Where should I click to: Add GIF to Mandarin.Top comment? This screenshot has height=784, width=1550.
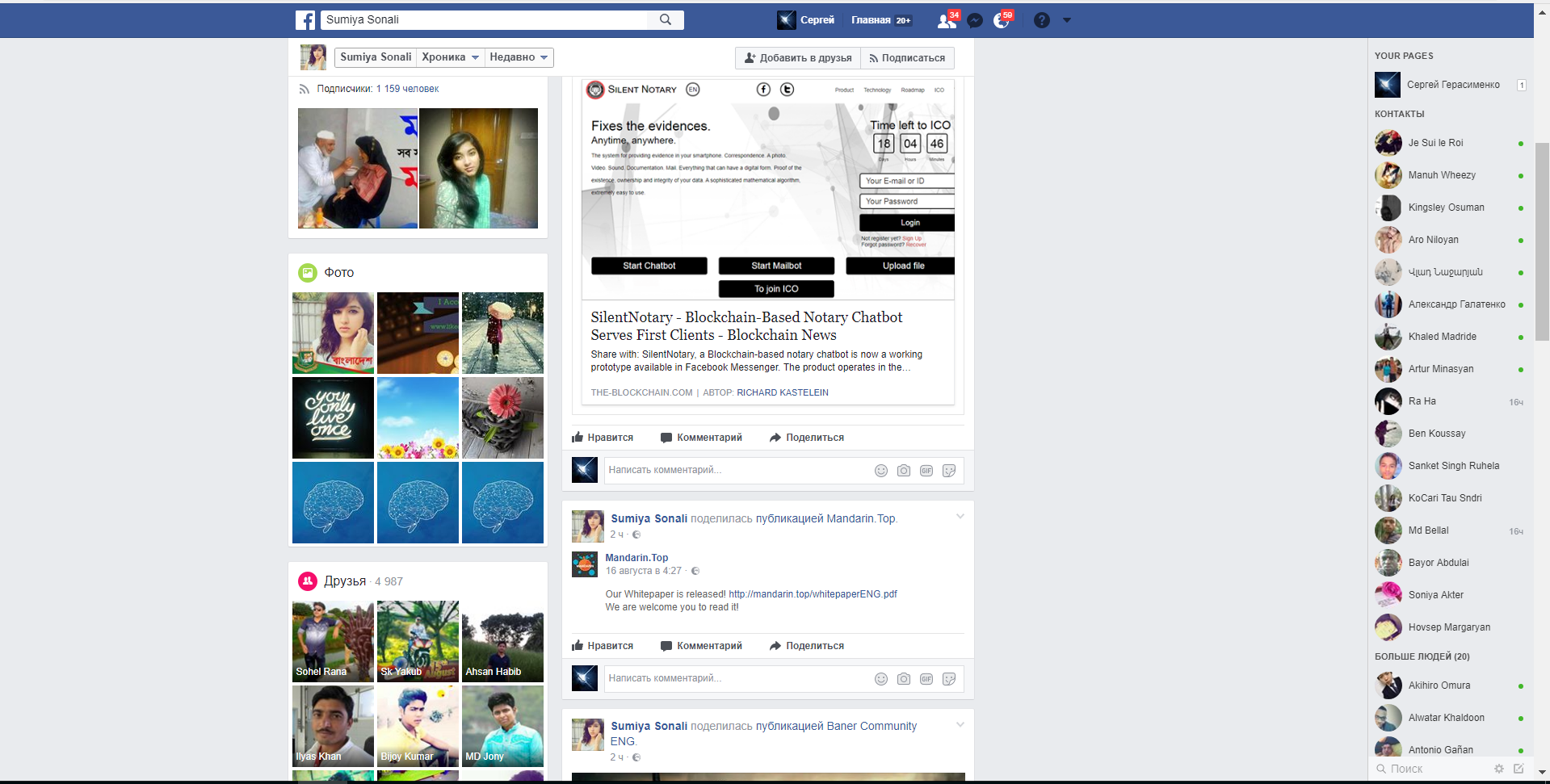[x=926, y=679]
